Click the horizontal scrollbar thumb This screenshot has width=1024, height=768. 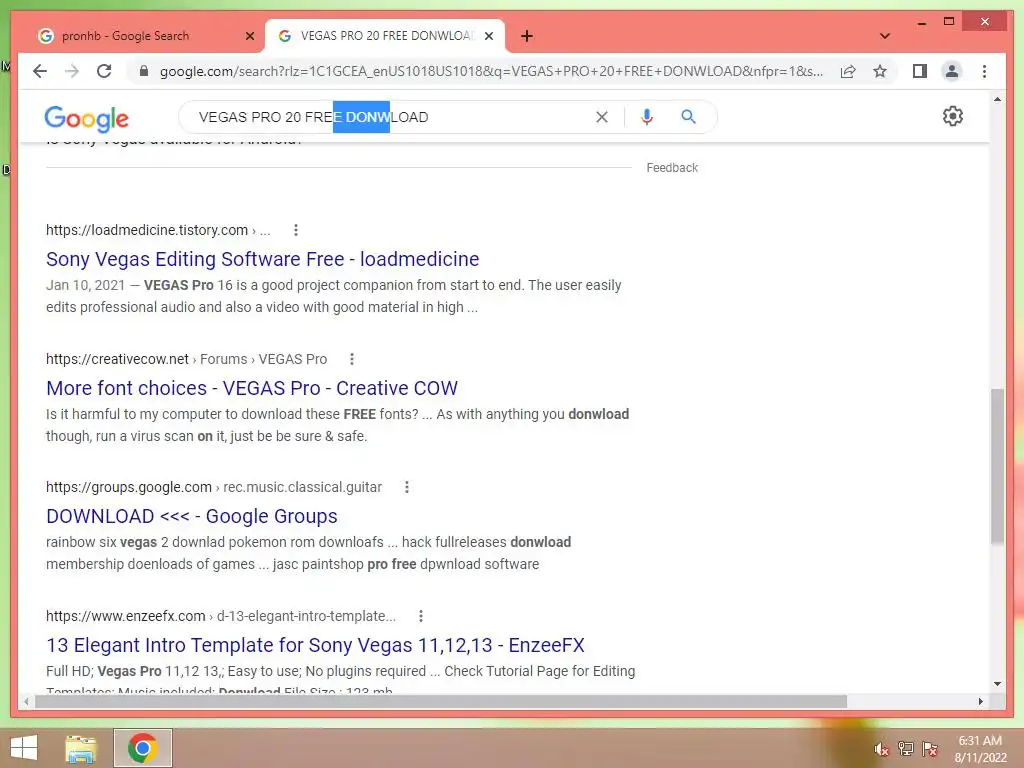pyautogui.click(x=441, y=701)
